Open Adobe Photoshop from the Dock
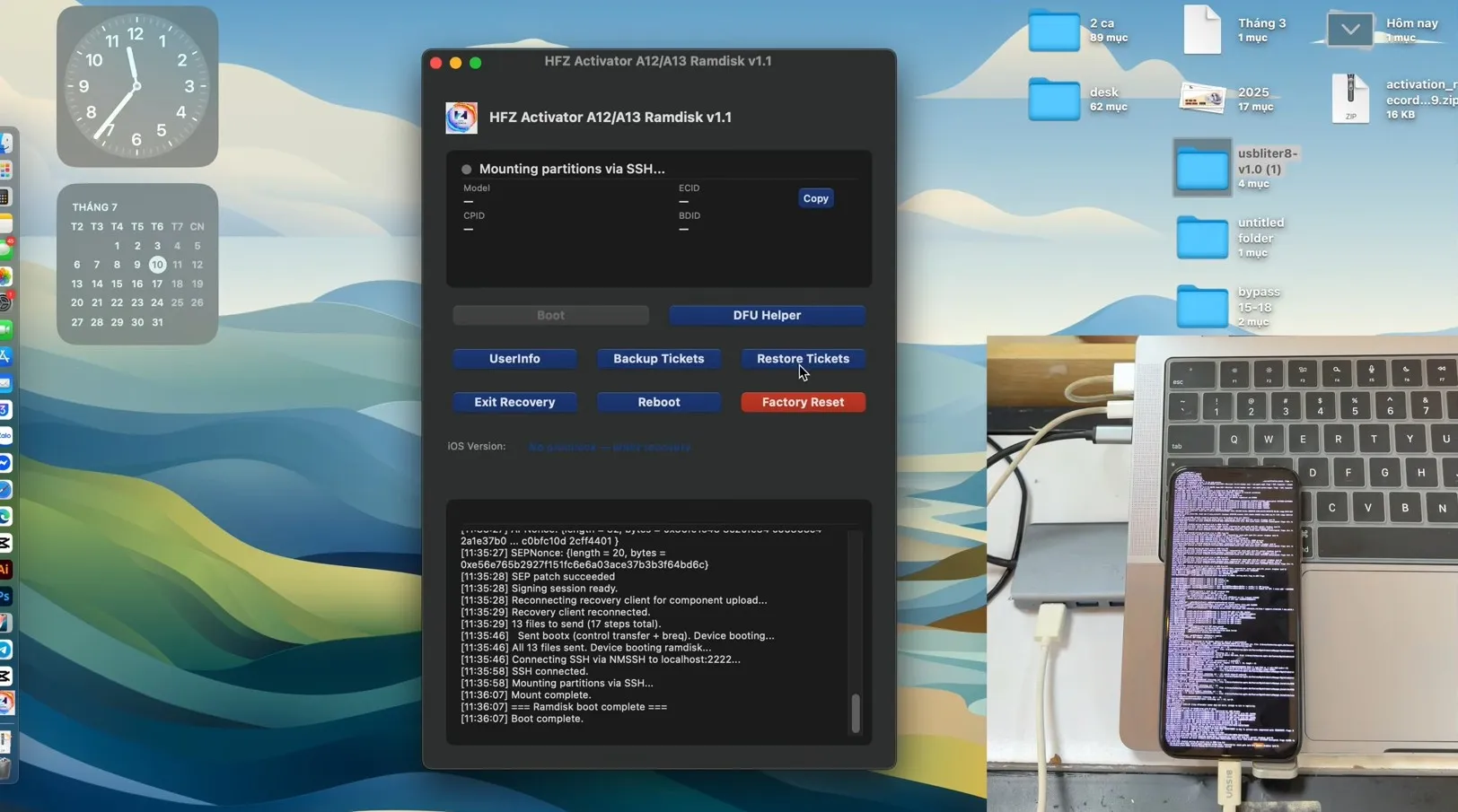 pos(5,596)
